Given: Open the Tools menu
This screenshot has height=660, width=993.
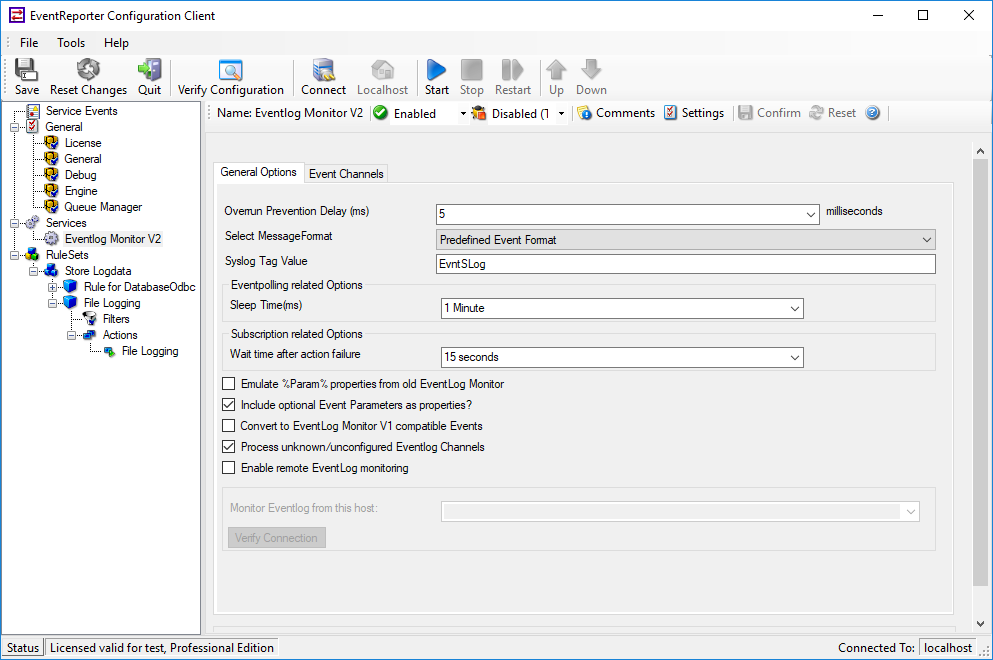Looking at the screenshot, I should click(71, 42).
